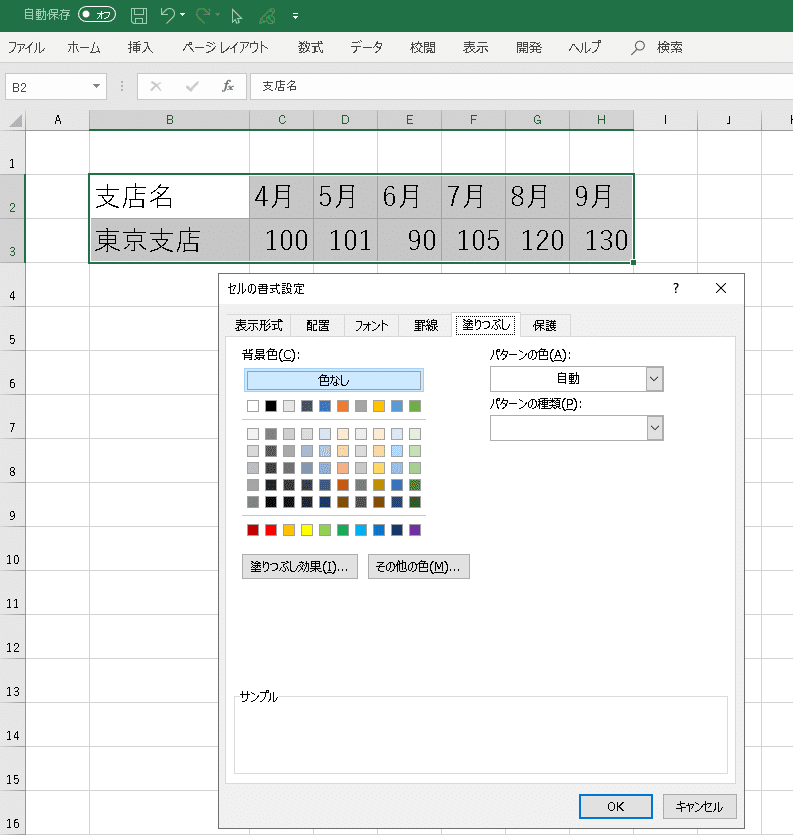The height and width of the screenshot is (835, 793).
Task: Open the 開発 ribbon tab
Action: point(529,47)
